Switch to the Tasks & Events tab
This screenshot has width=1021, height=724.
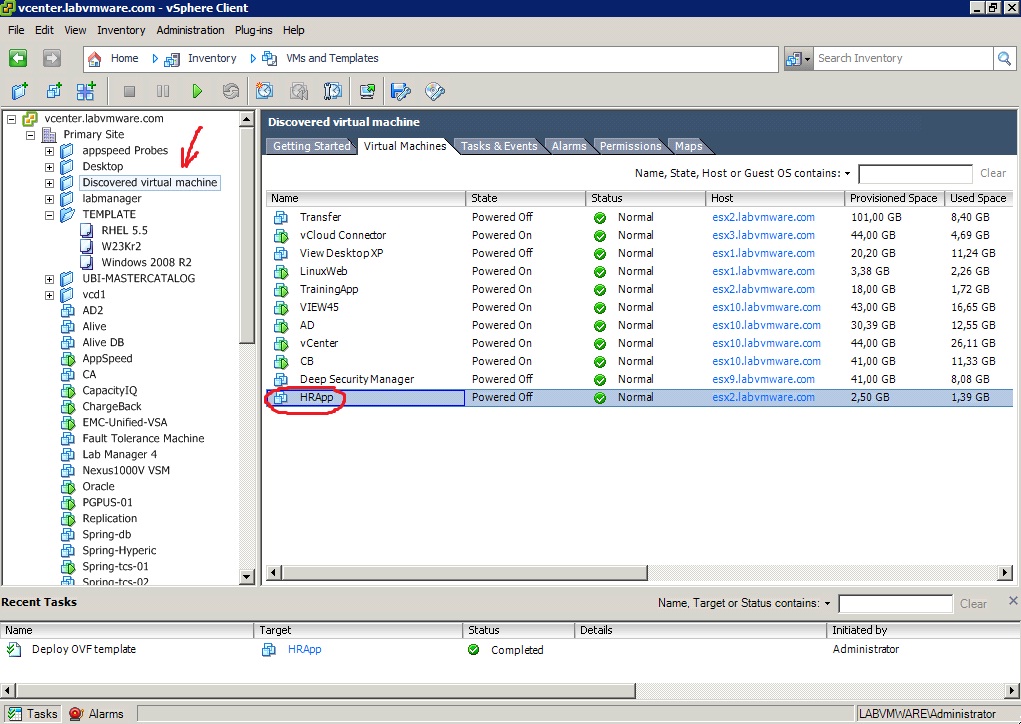click(499, 146)
